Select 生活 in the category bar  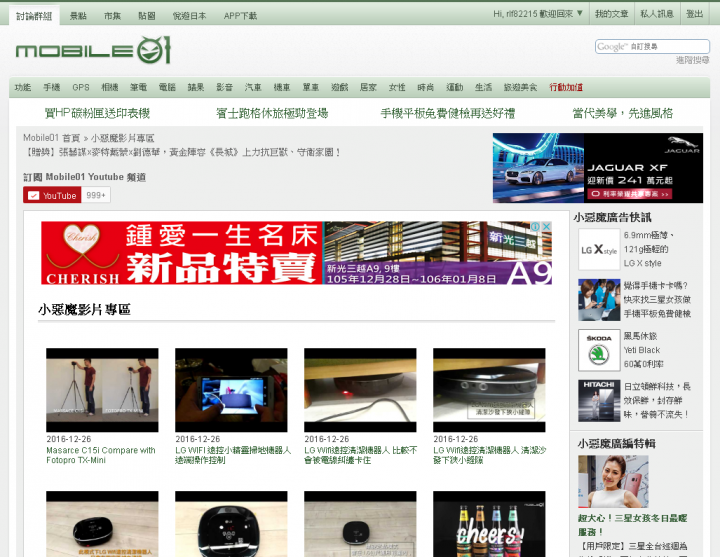pos(484,87)
